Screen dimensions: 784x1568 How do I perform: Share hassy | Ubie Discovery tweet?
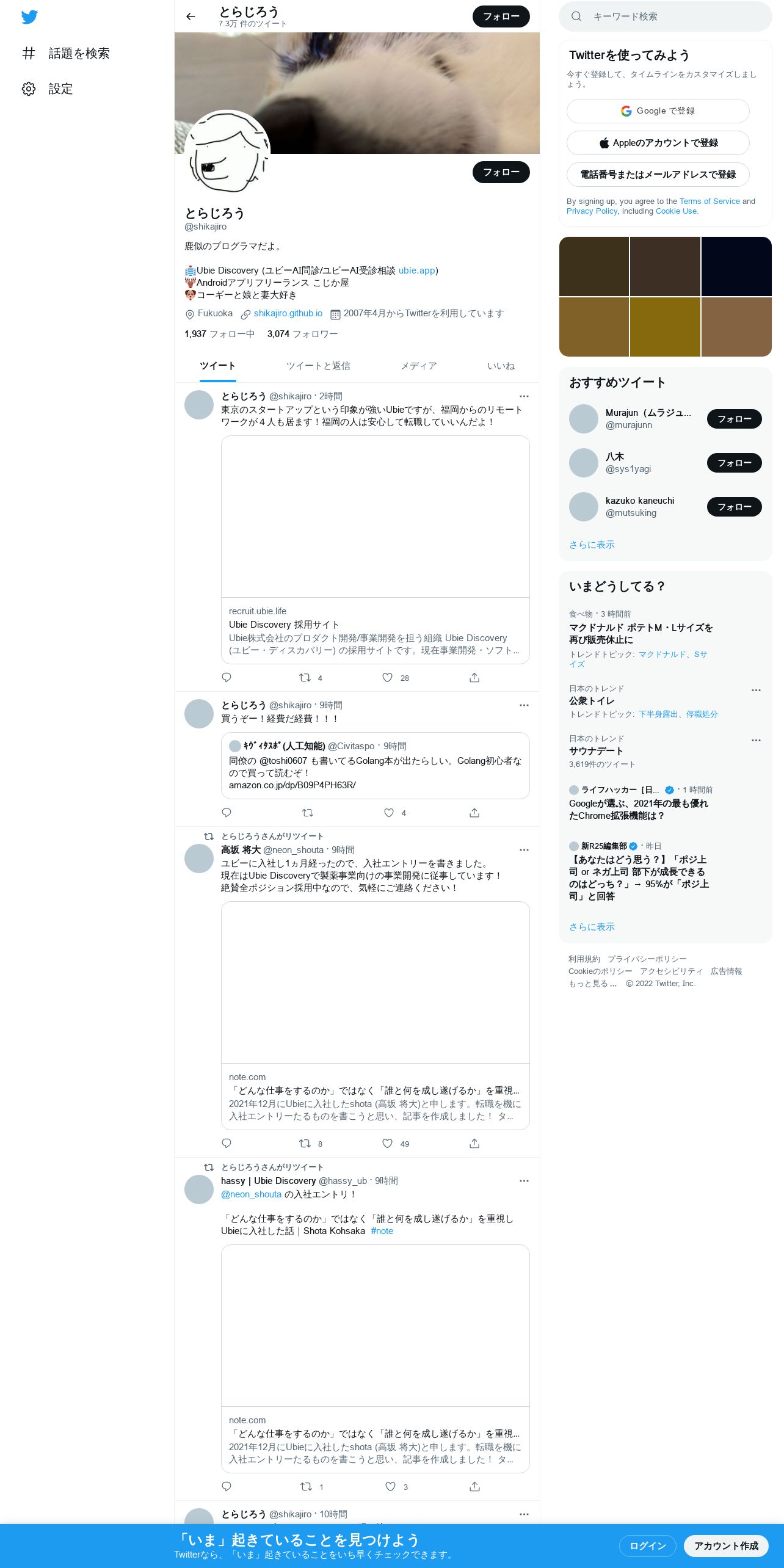[474, 1487]
